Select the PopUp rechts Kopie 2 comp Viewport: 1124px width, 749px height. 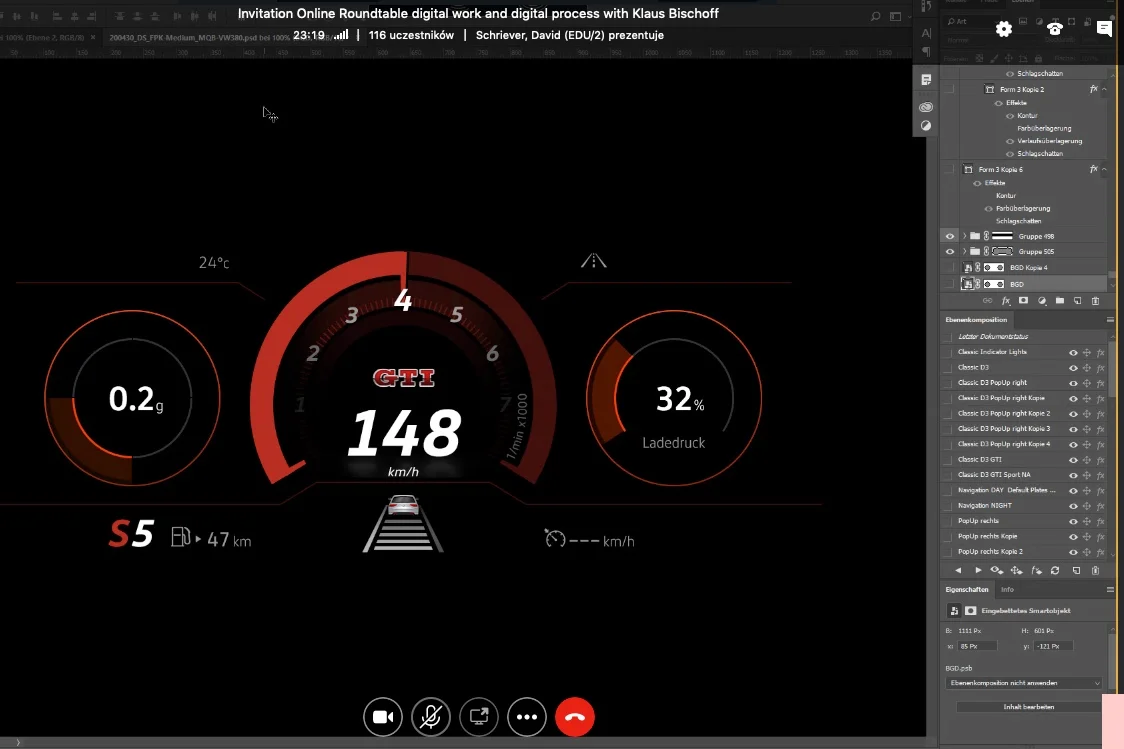(991, 551)
